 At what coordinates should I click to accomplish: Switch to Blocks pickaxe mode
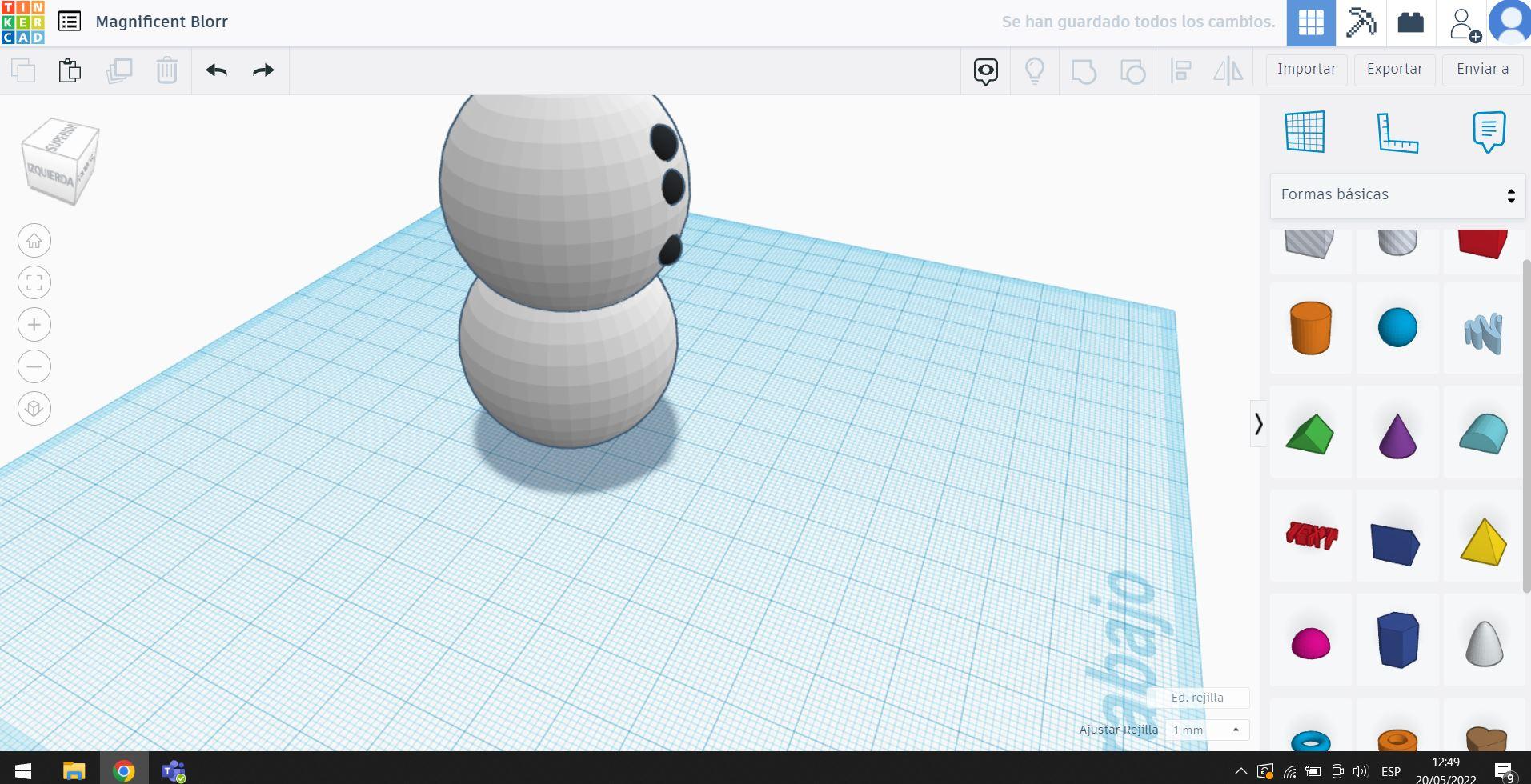coord(1361,22)
